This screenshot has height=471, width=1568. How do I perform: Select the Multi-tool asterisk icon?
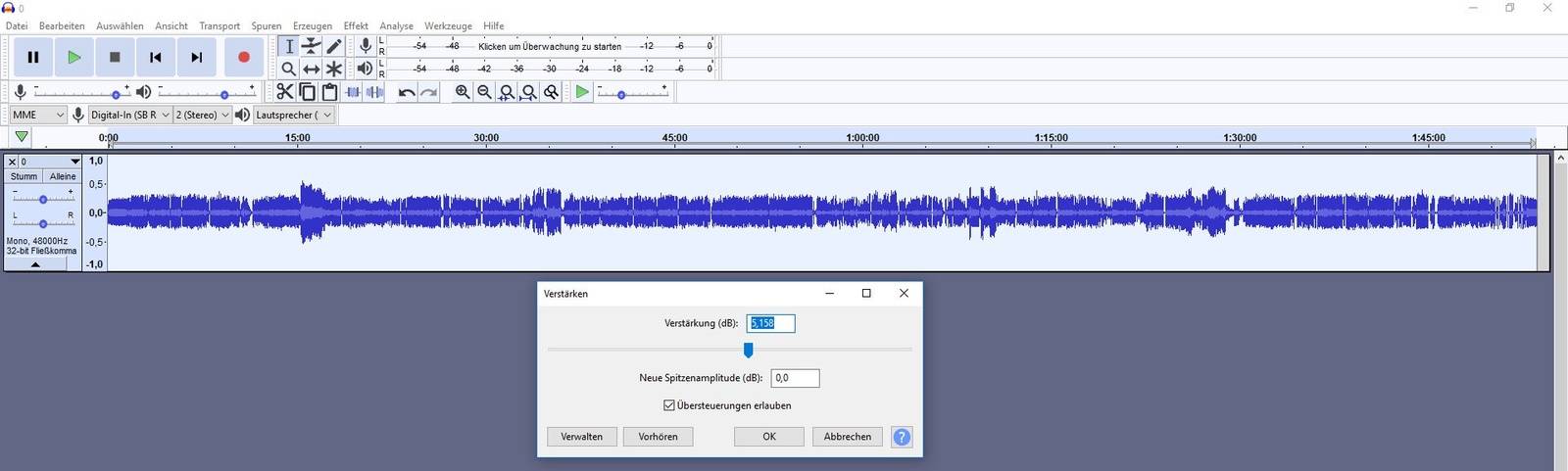point(334,69)
